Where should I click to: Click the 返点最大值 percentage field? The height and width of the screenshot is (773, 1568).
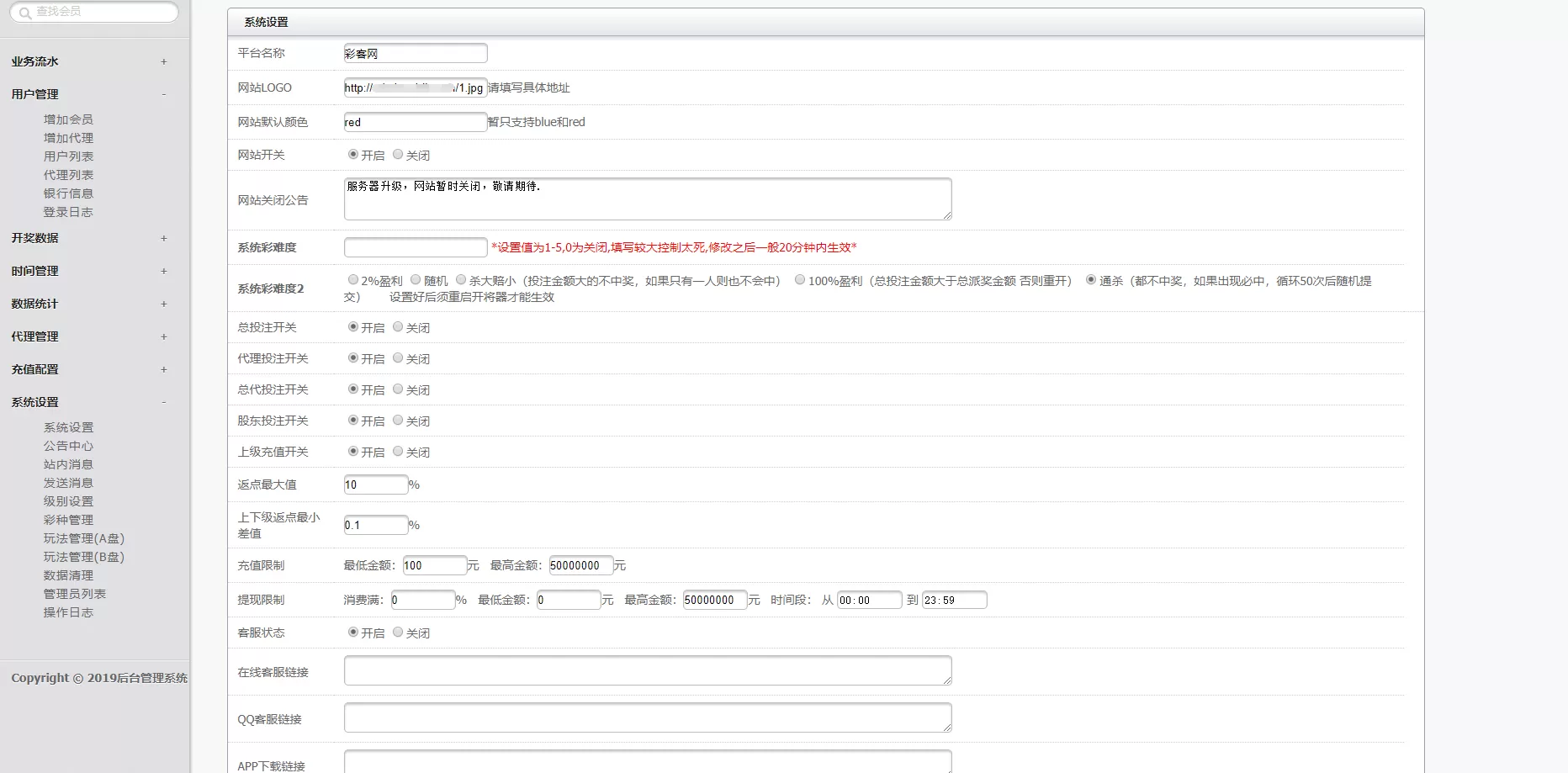376,484
